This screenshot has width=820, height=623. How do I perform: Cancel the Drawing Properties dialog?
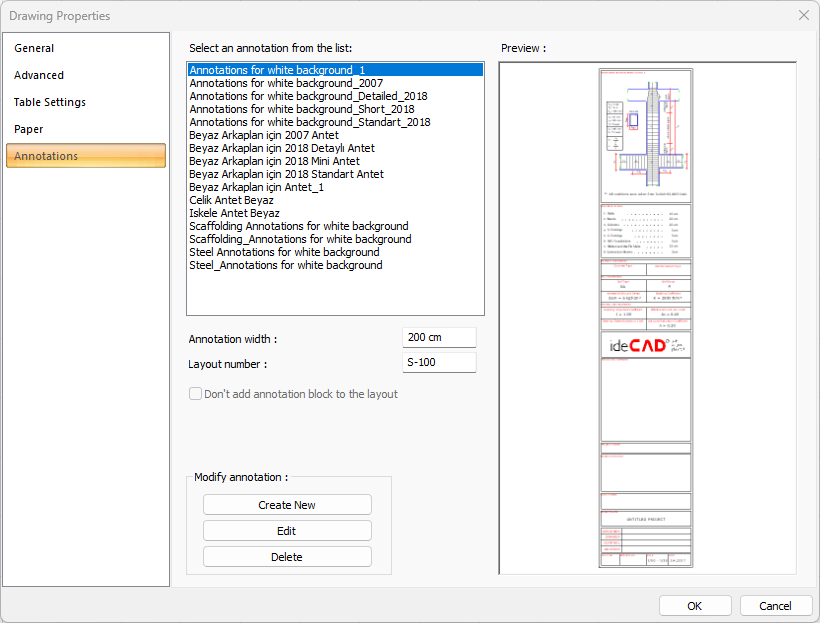[775, 606]
